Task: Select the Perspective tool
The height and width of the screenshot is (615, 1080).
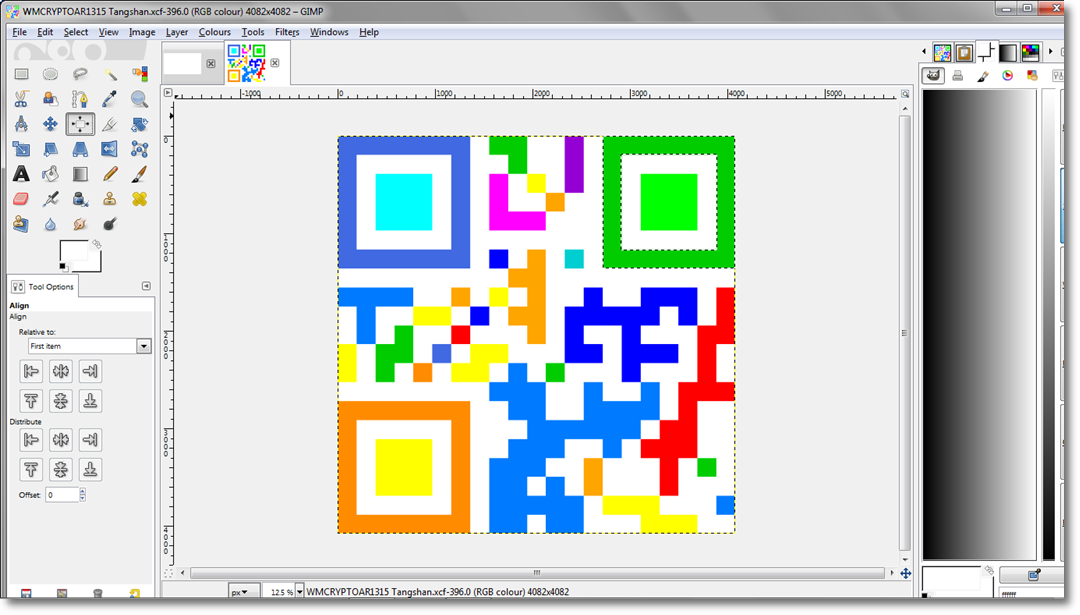Action: tap(80, 149)
